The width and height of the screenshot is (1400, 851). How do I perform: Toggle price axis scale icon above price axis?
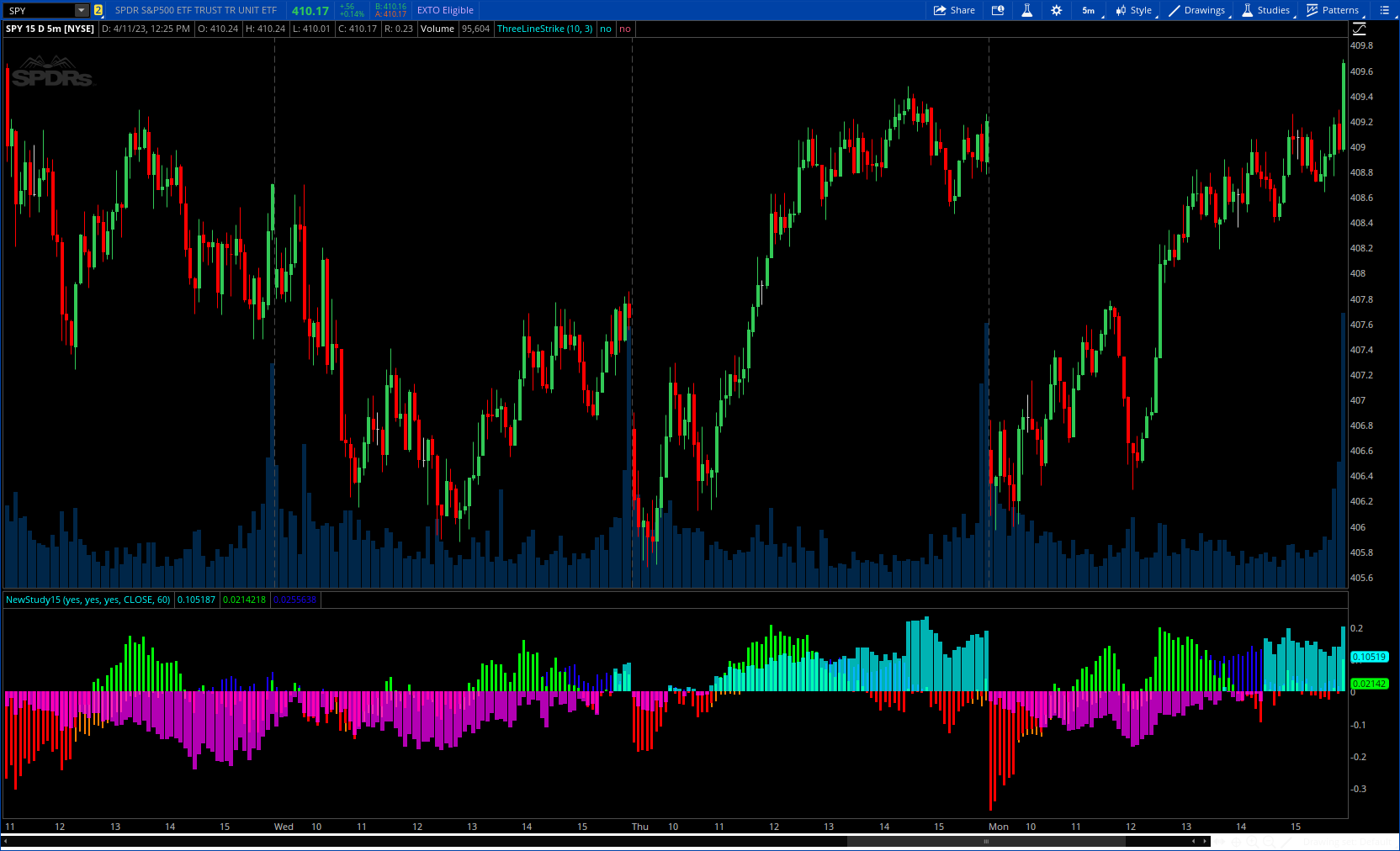[x=1359, y=29]
